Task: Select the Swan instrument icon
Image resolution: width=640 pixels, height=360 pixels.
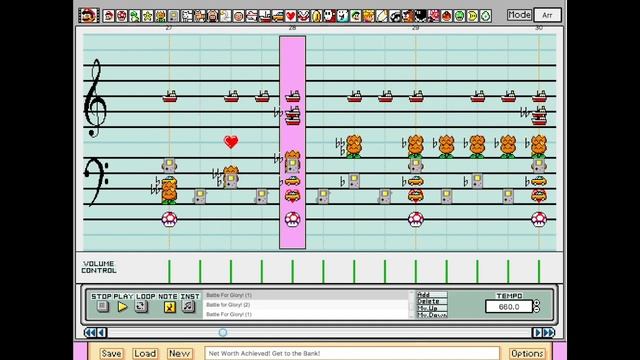Action: click(x=226, y=16)
